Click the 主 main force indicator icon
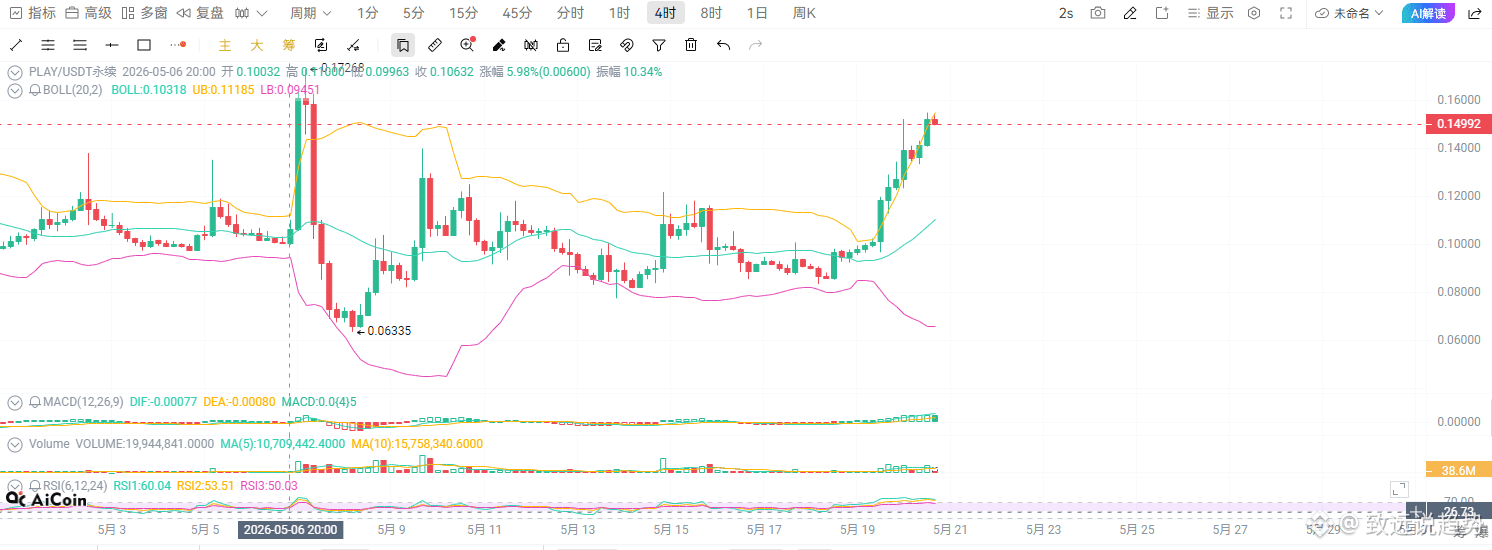This screenshot has height=550, width=1492. [225, 45]
